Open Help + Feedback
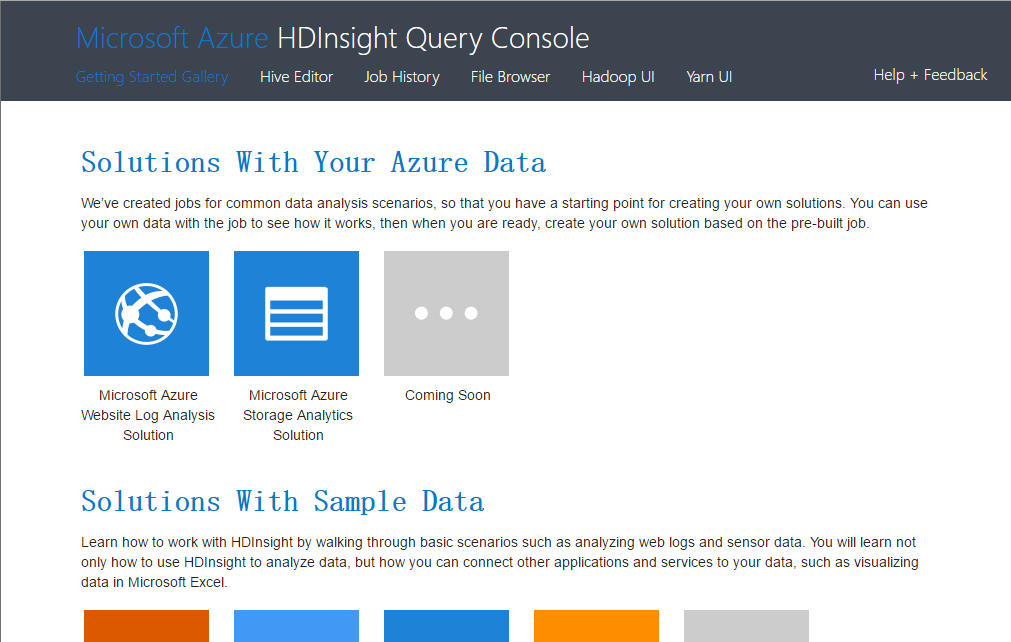This screenshot has width=1011, height=642. pos(930,75)
